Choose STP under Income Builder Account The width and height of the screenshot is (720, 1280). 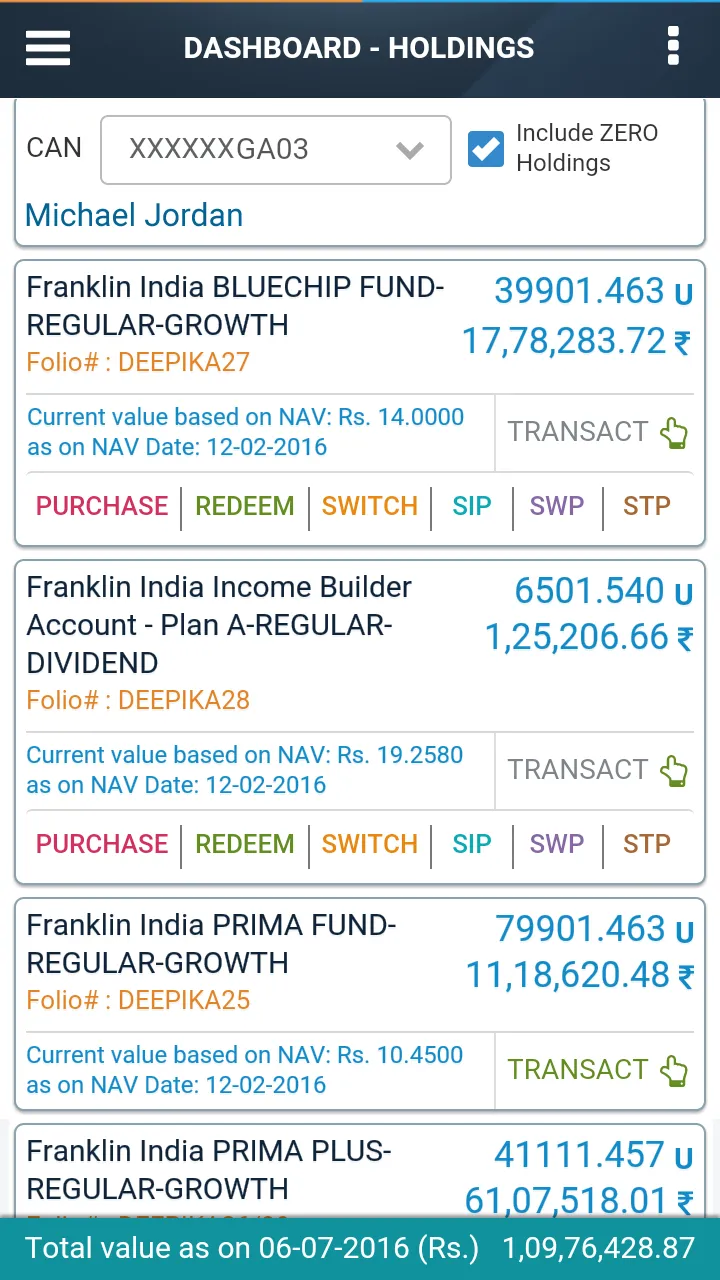tap(647, 844)
